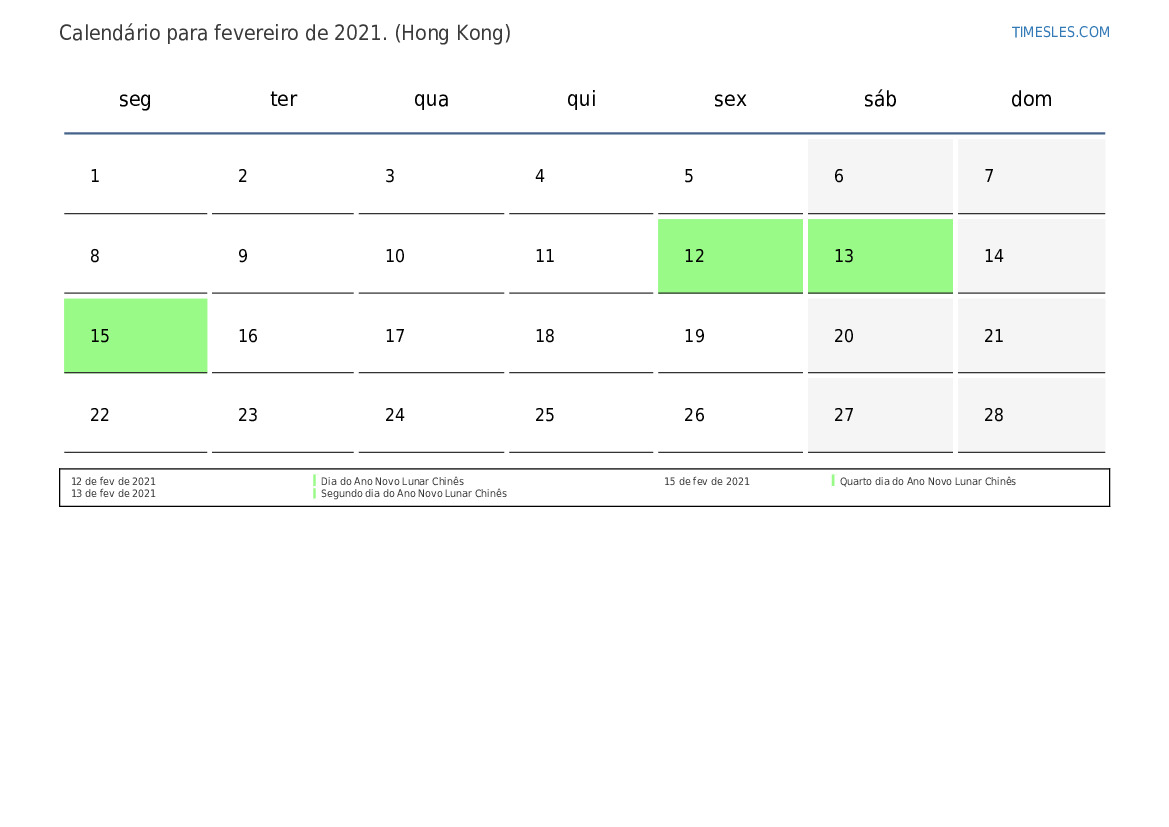Select the 'ter' weekday header
The image size is (1169, 827).
[x=283, y=99]
